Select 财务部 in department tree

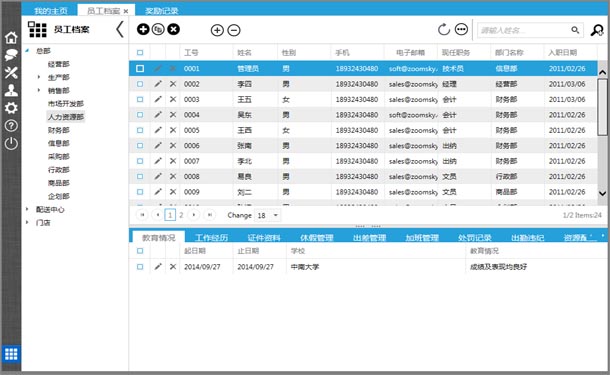pos(59,130)
